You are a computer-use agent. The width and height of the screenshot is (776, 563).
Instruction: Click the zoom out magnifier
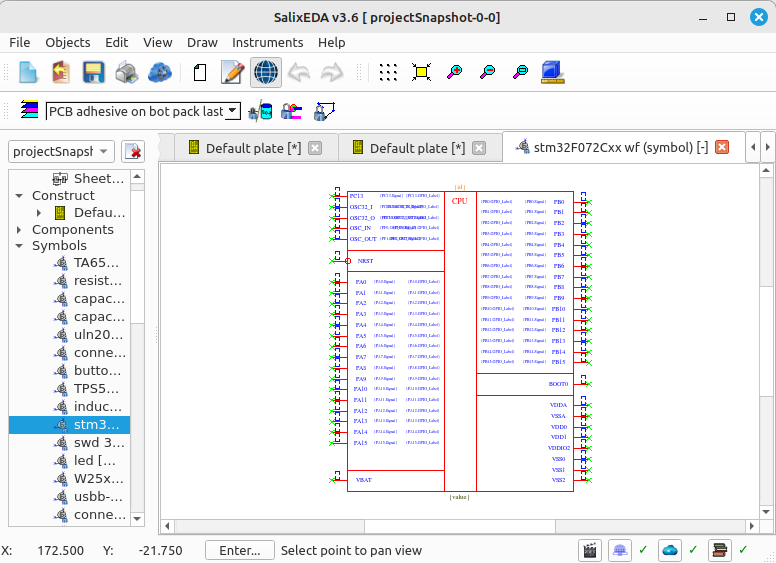[487, 72]
